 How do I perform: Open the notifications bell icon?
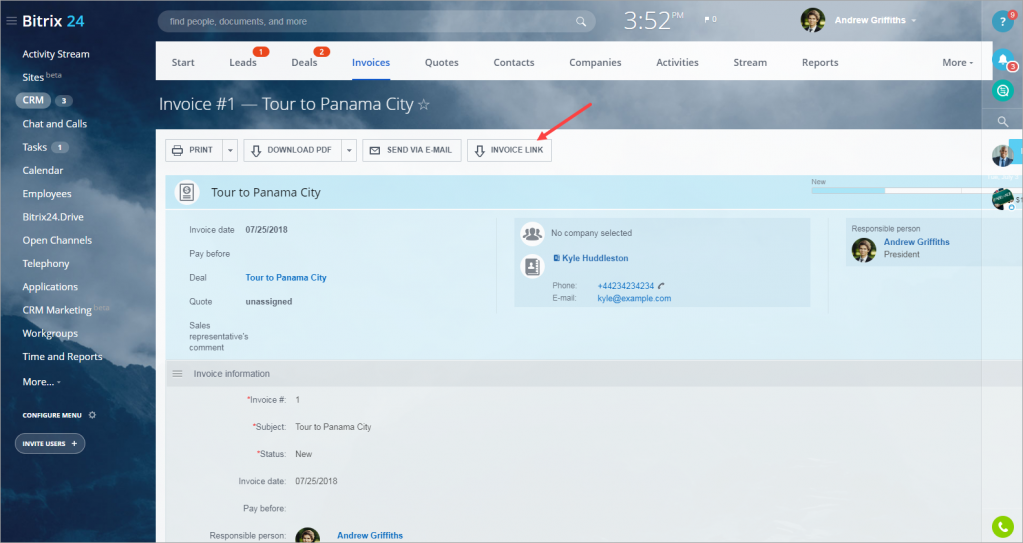(1002, 60)
